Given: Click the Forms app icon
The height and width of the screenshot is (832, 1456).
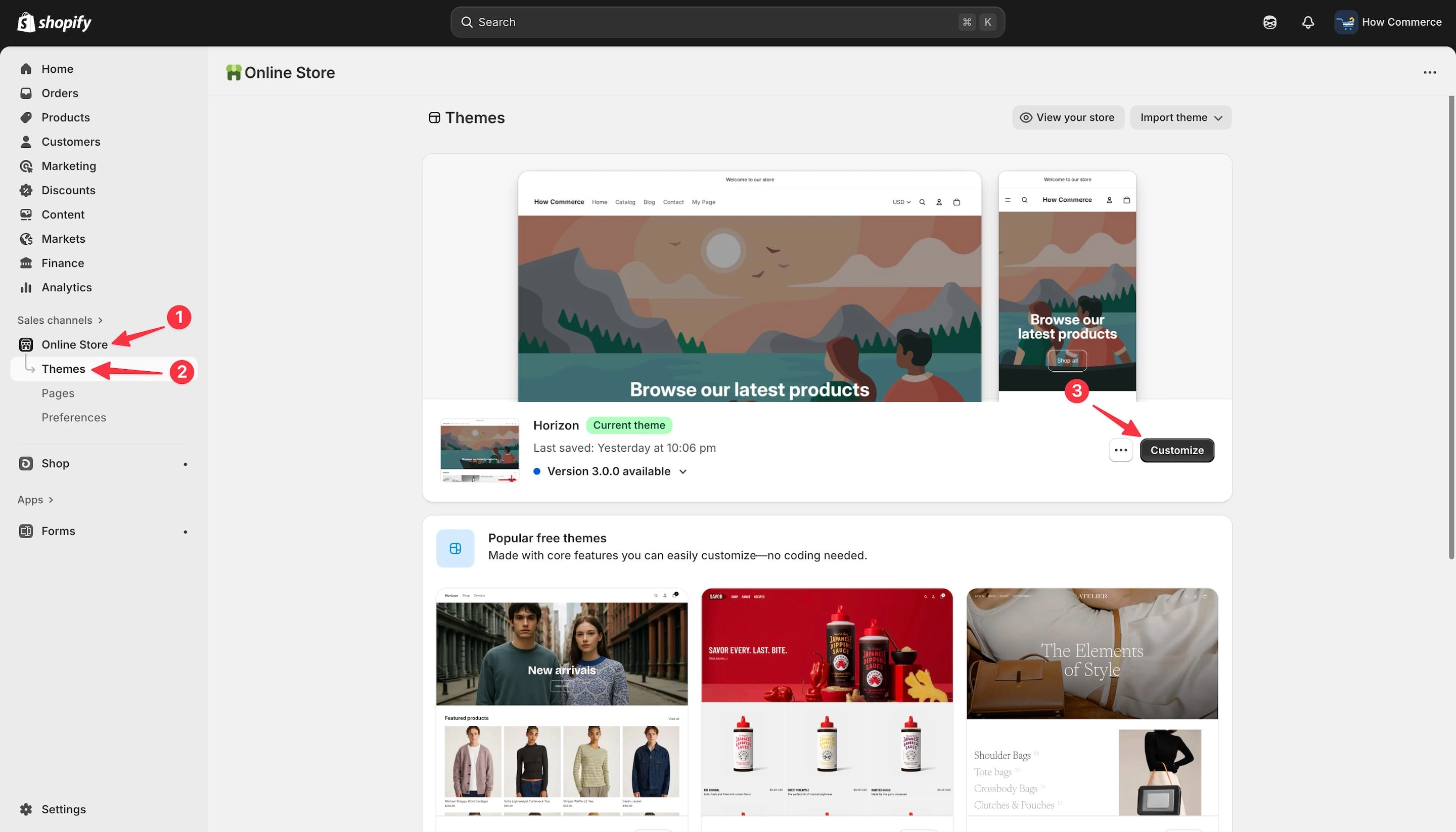Looking at the screenshot, I should 26,531.
